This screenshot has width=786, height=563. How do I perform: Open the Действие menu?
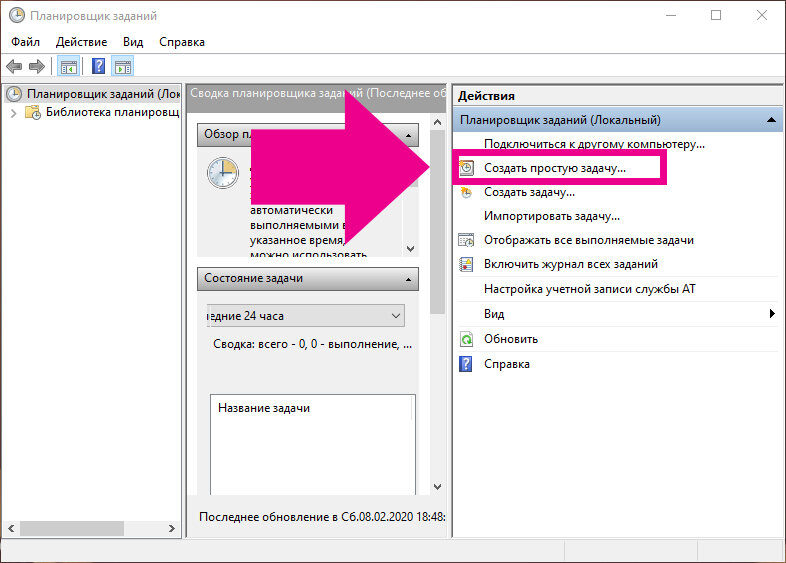click(x=81, y=42)
